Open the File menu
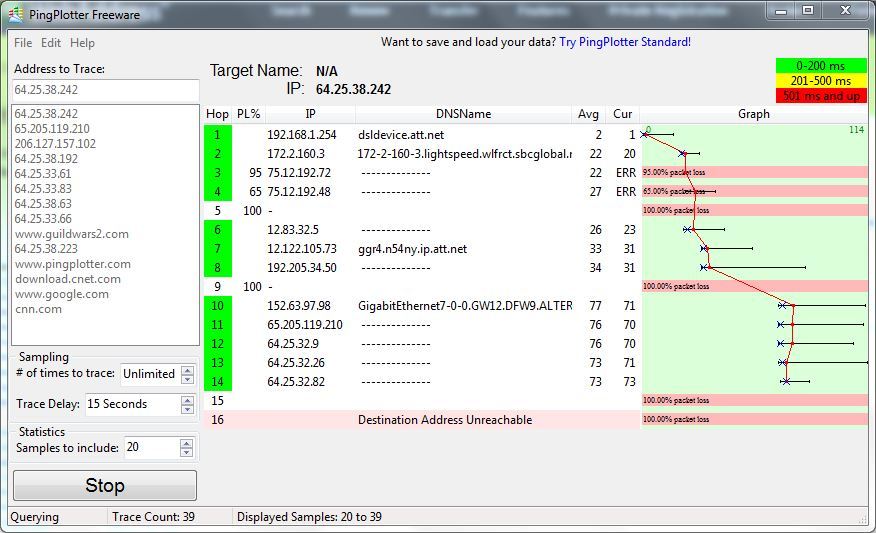 coord(23,43)
